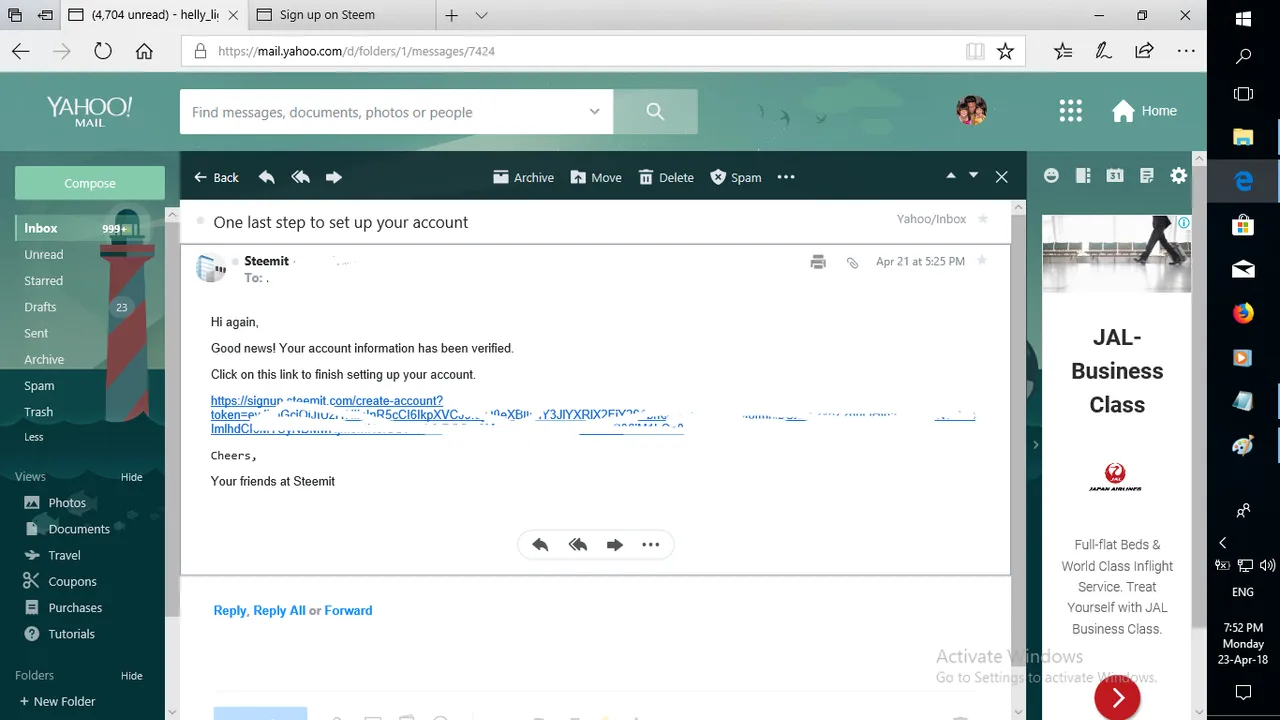The width and height of the screenshot is (1280, 720).
Task: Click the bottom reply arrow icon
Action: 540,545
